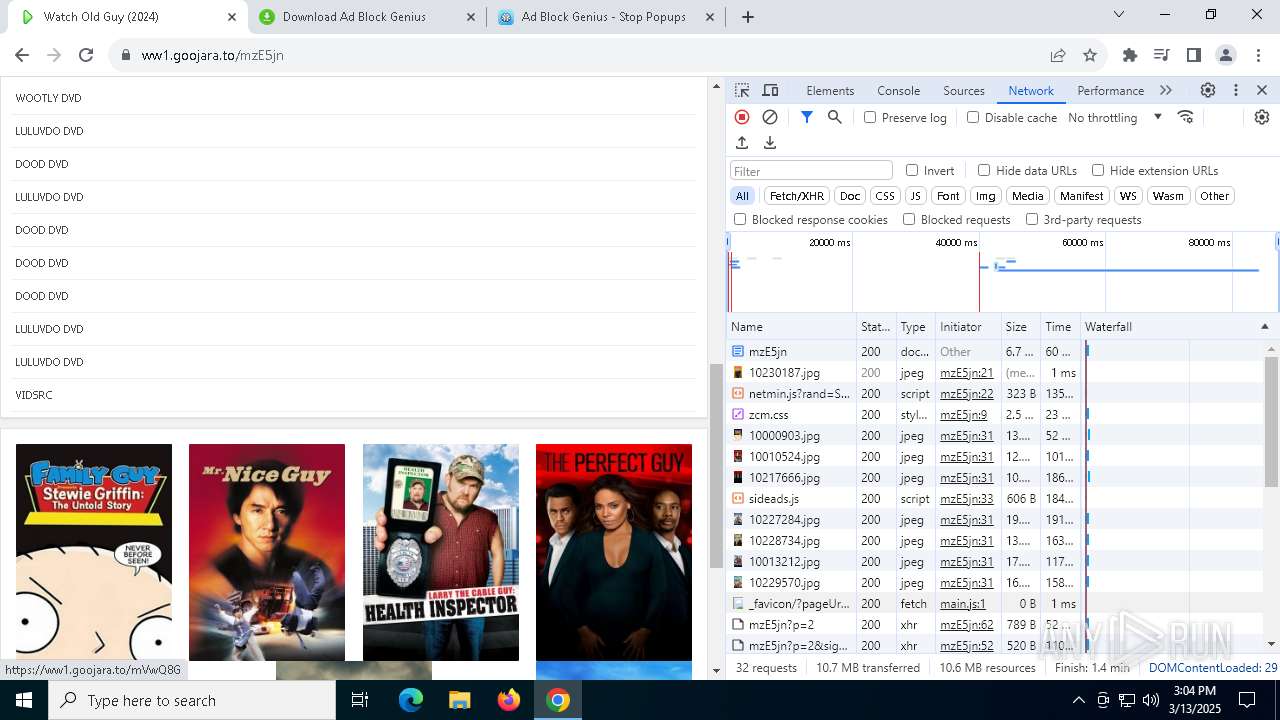Switch to the Sources tab
1280x720 pixels.
(x=964, y=90)
